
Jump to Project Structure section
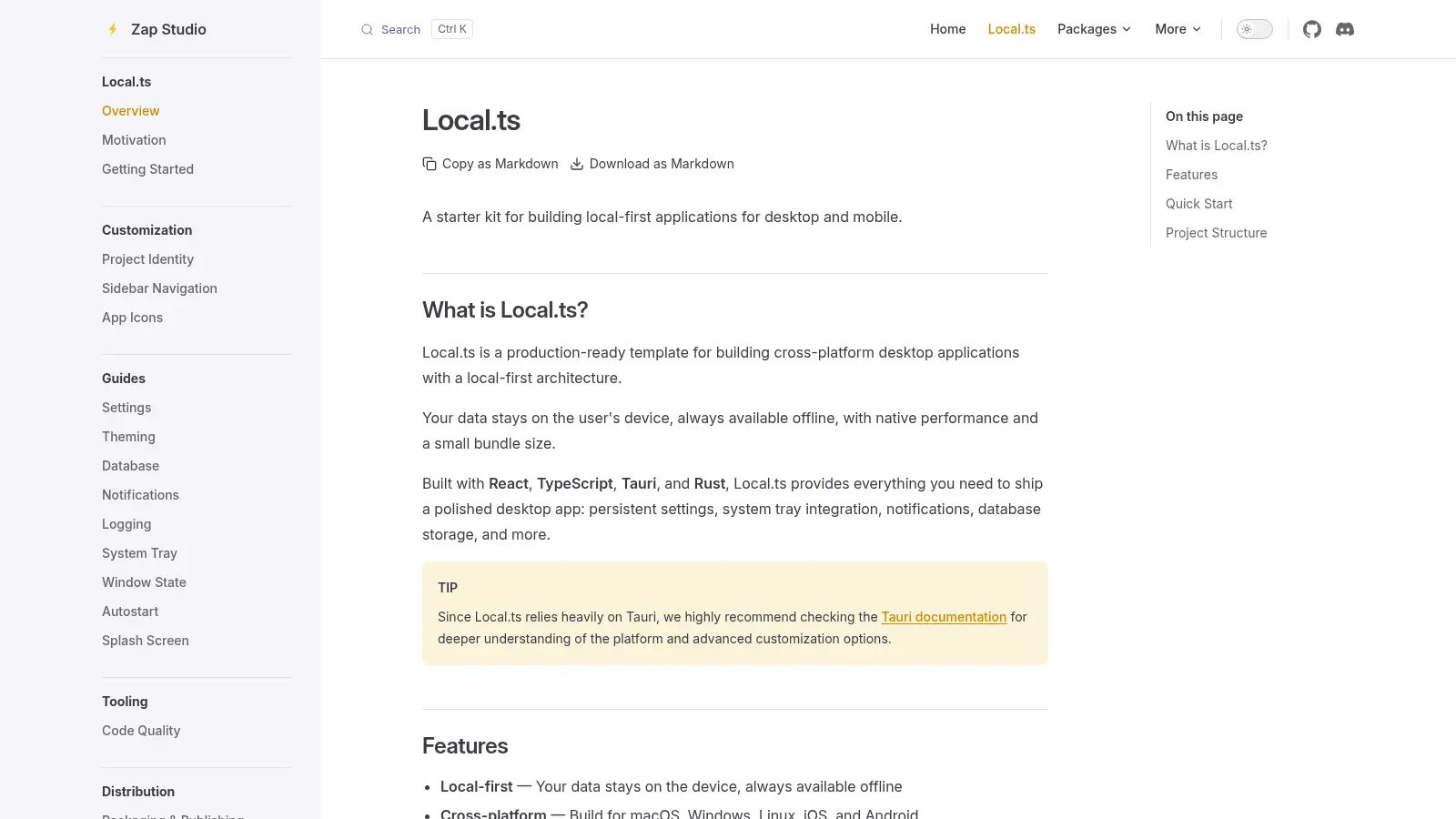pyautogui.click(x=1216, y=233)
